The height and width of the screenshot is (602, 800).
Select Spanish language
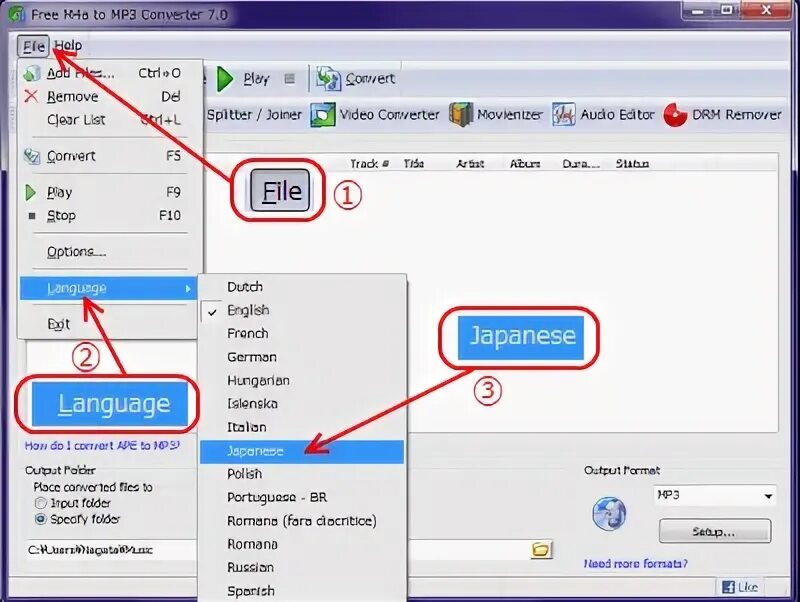point(302,591)
